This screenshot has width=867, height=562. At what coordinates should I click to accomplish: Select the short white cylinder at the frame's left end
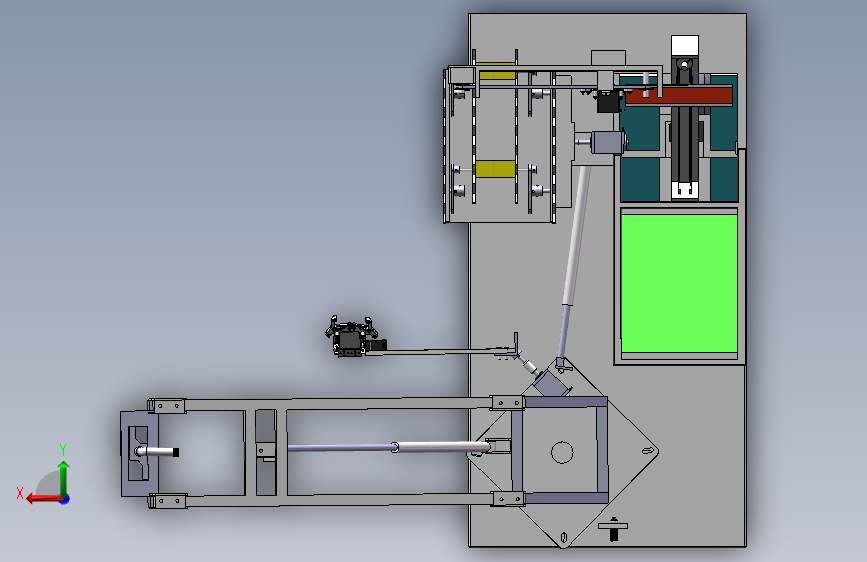158,452
